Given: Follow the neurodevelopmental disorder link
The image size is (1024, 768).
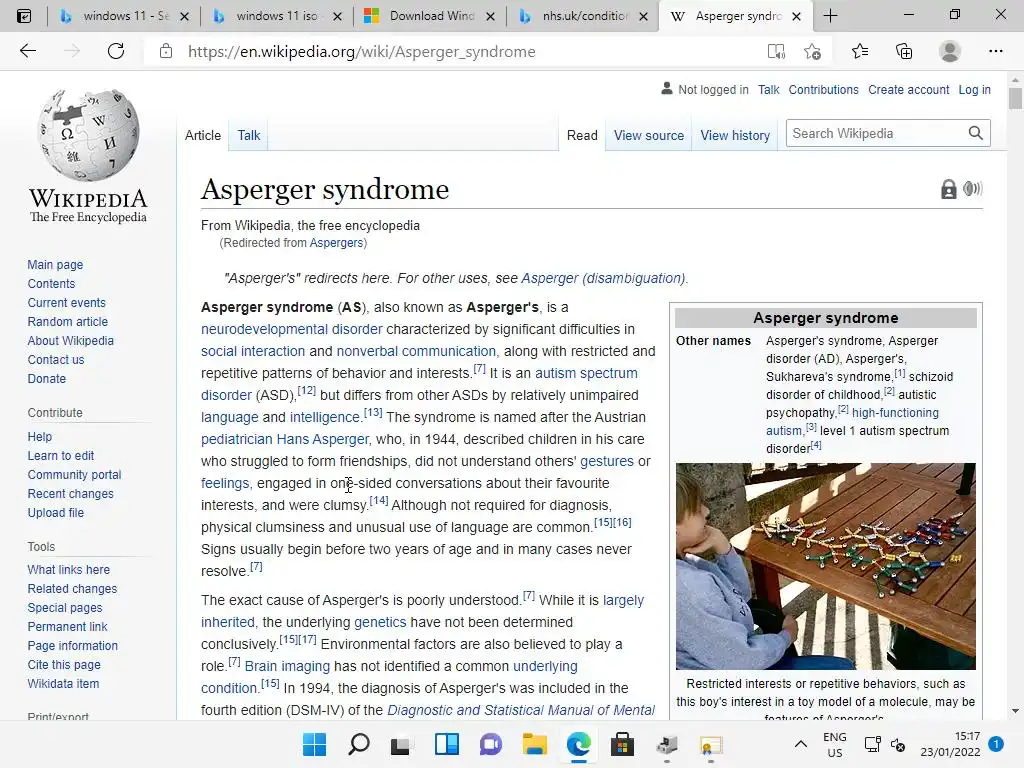Looking at the screenshot, I should (x=291, y=329).
